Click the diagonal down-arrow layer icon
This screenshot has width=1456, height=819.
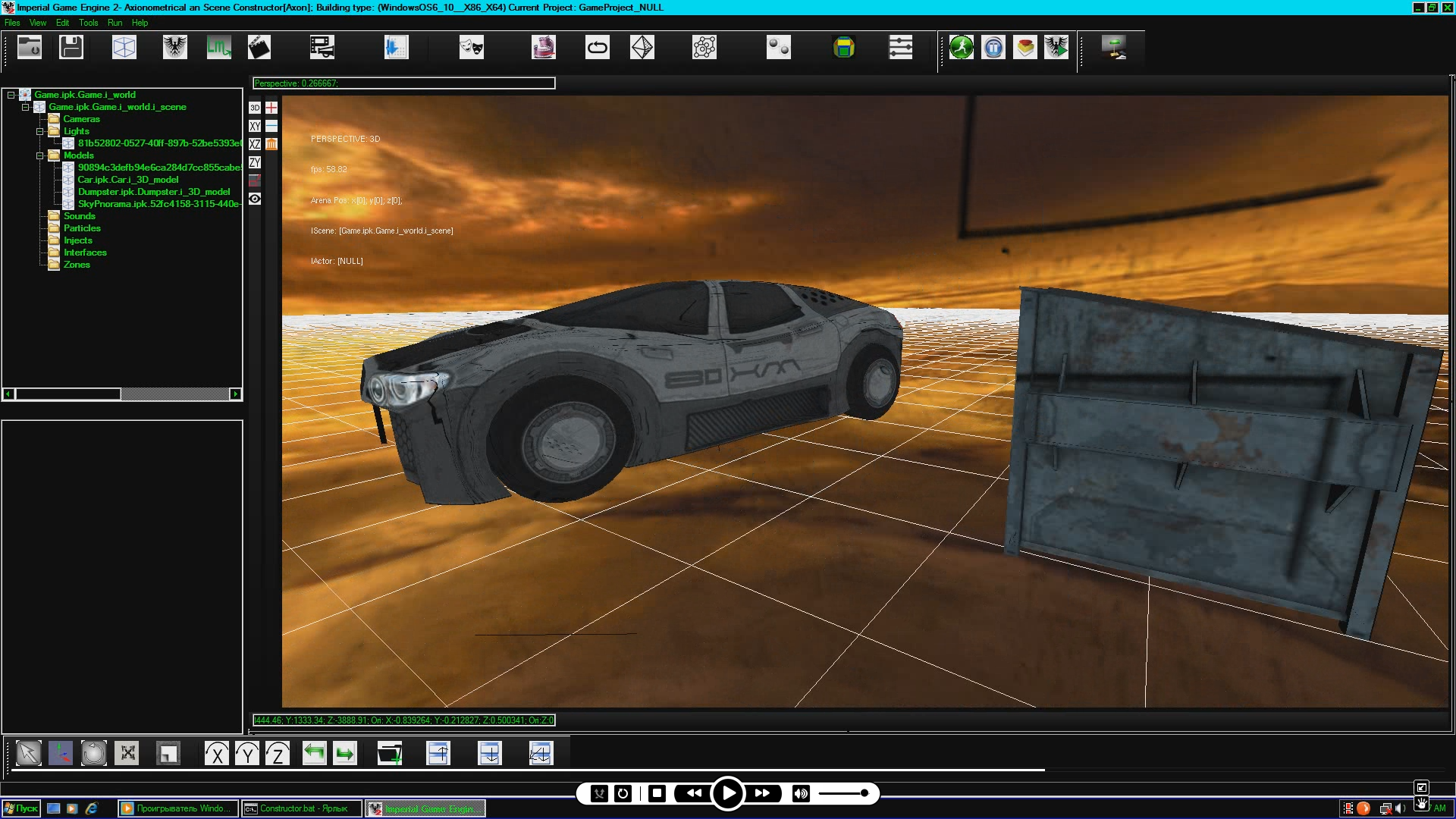541,753
